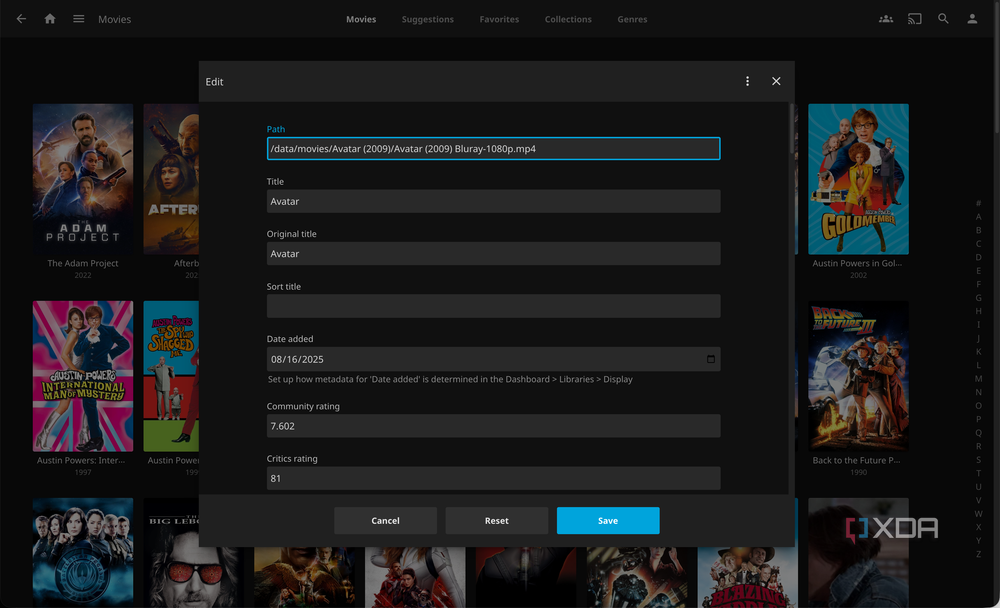Open the hamburger menu icon
Screen dimensions: 1000x608
[x=78, y=19]
